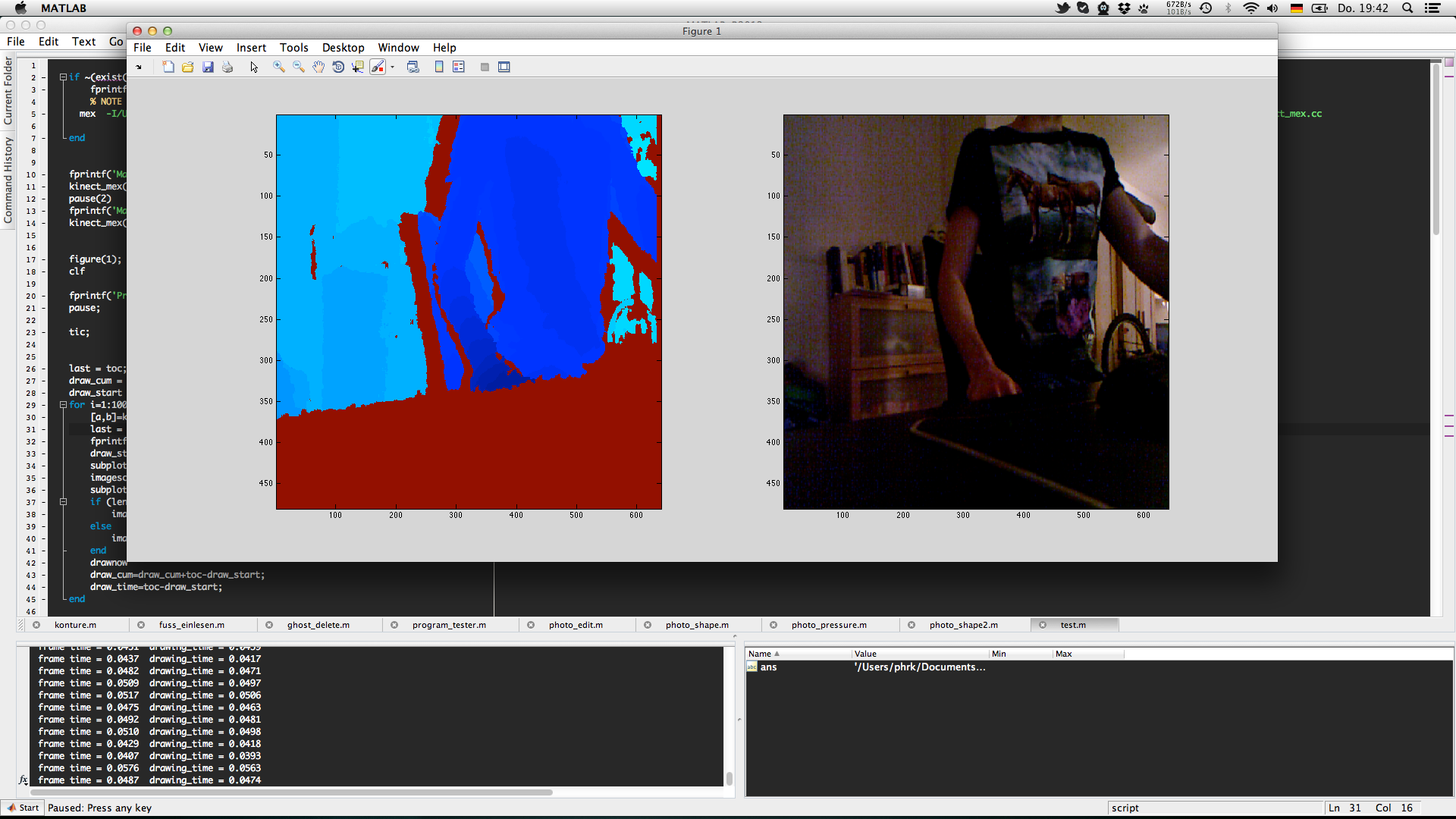Switch to the photo_shape.m tab

[697, 625]
